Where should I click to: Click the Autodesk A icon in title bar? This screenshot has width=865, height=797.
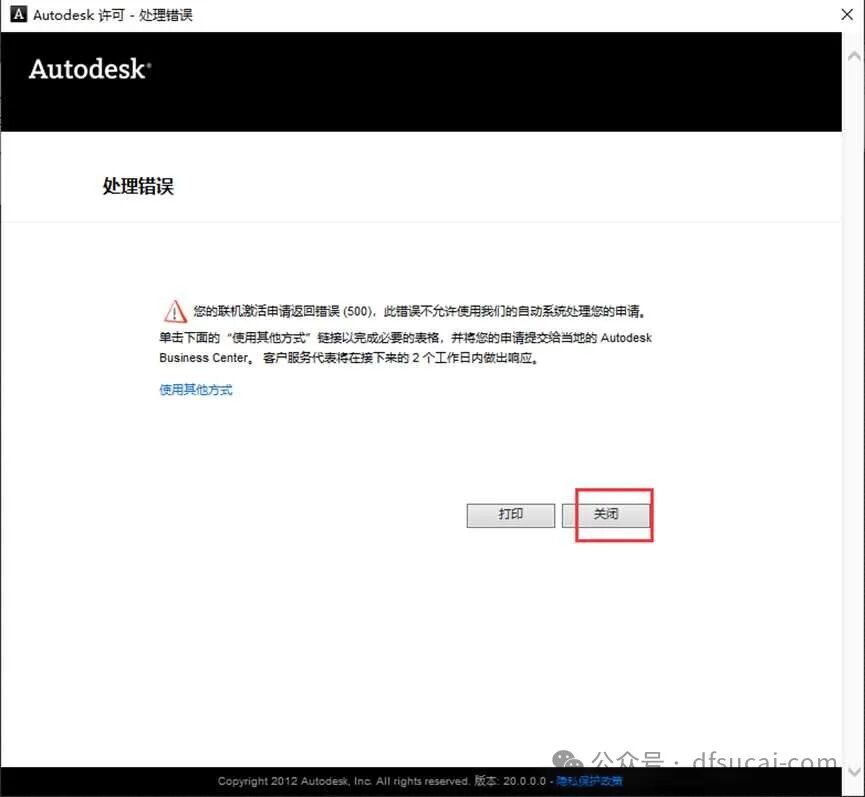pyautogui.click(x=18, y=14)
